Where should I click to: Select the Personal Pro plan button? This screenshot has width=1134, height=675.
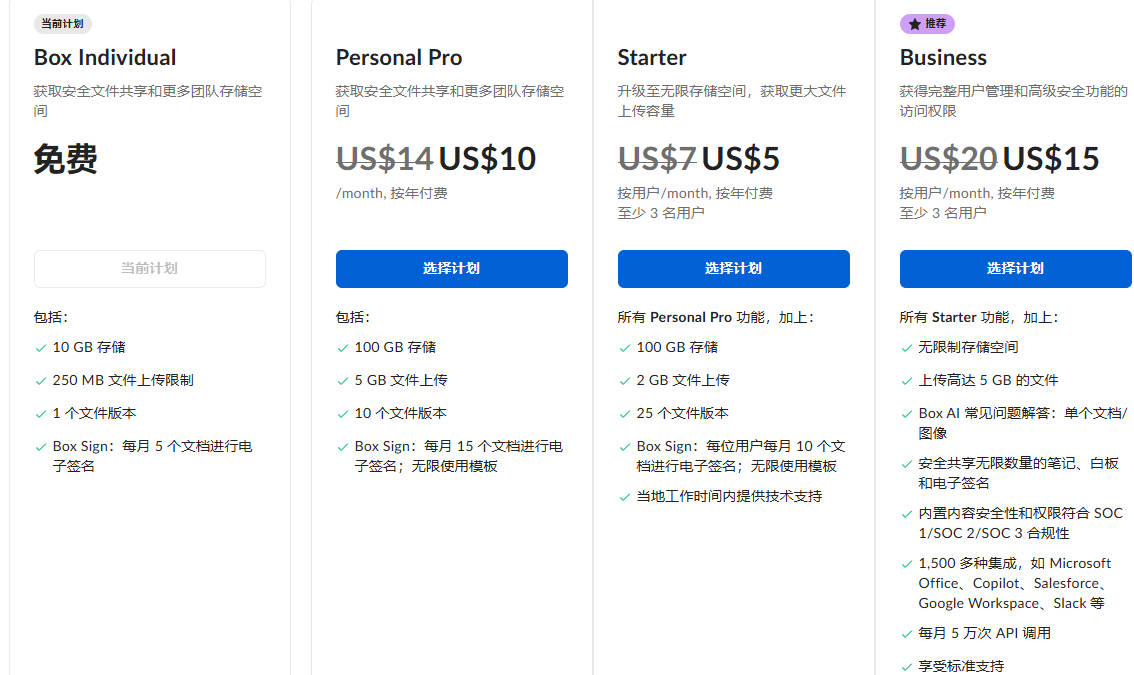[x=451, y=268]
